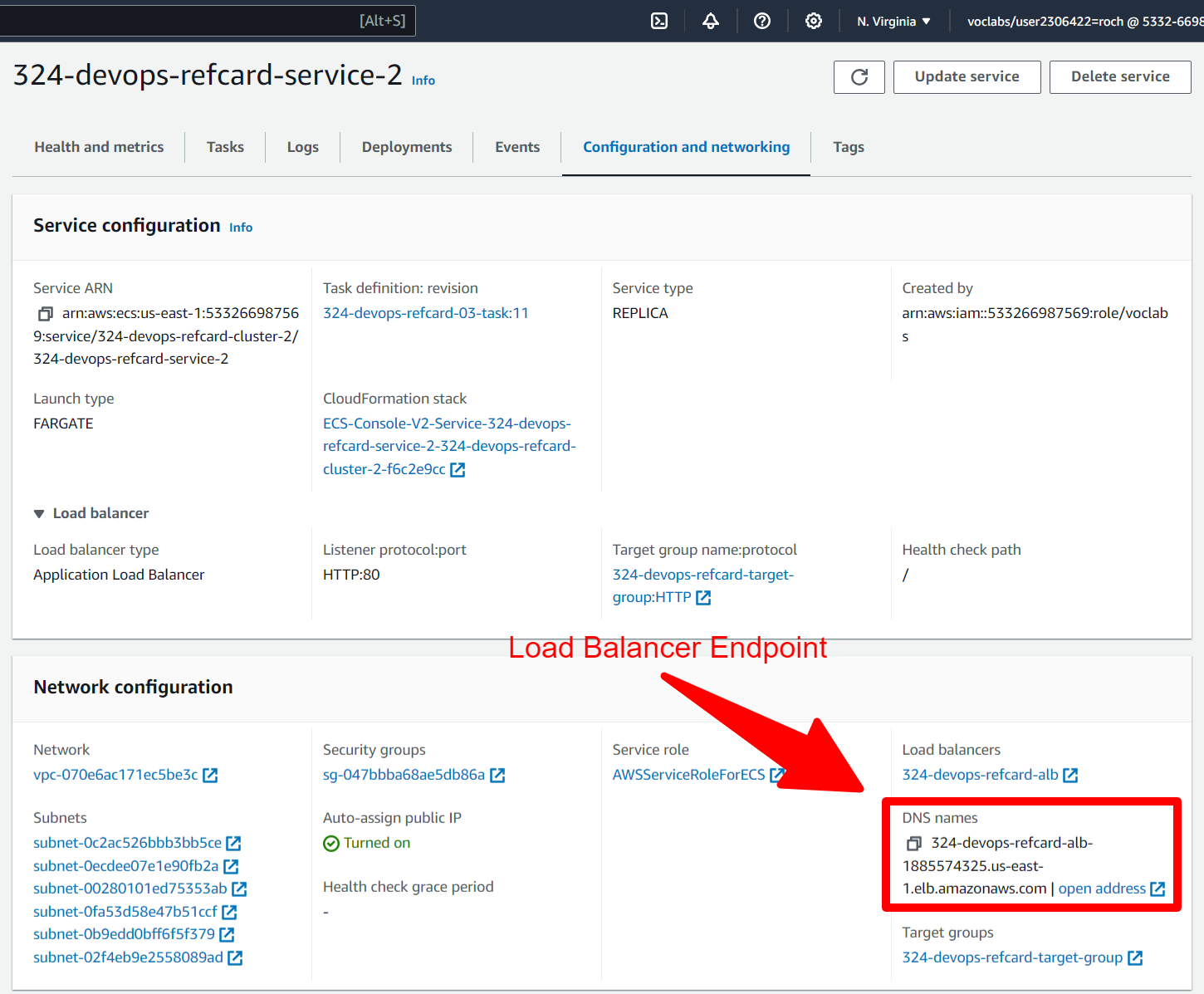Open the ECS-Console-V2 CloudFormation stack link
Viewport: 1204px width, 994px height.
(x=449, y=447)
